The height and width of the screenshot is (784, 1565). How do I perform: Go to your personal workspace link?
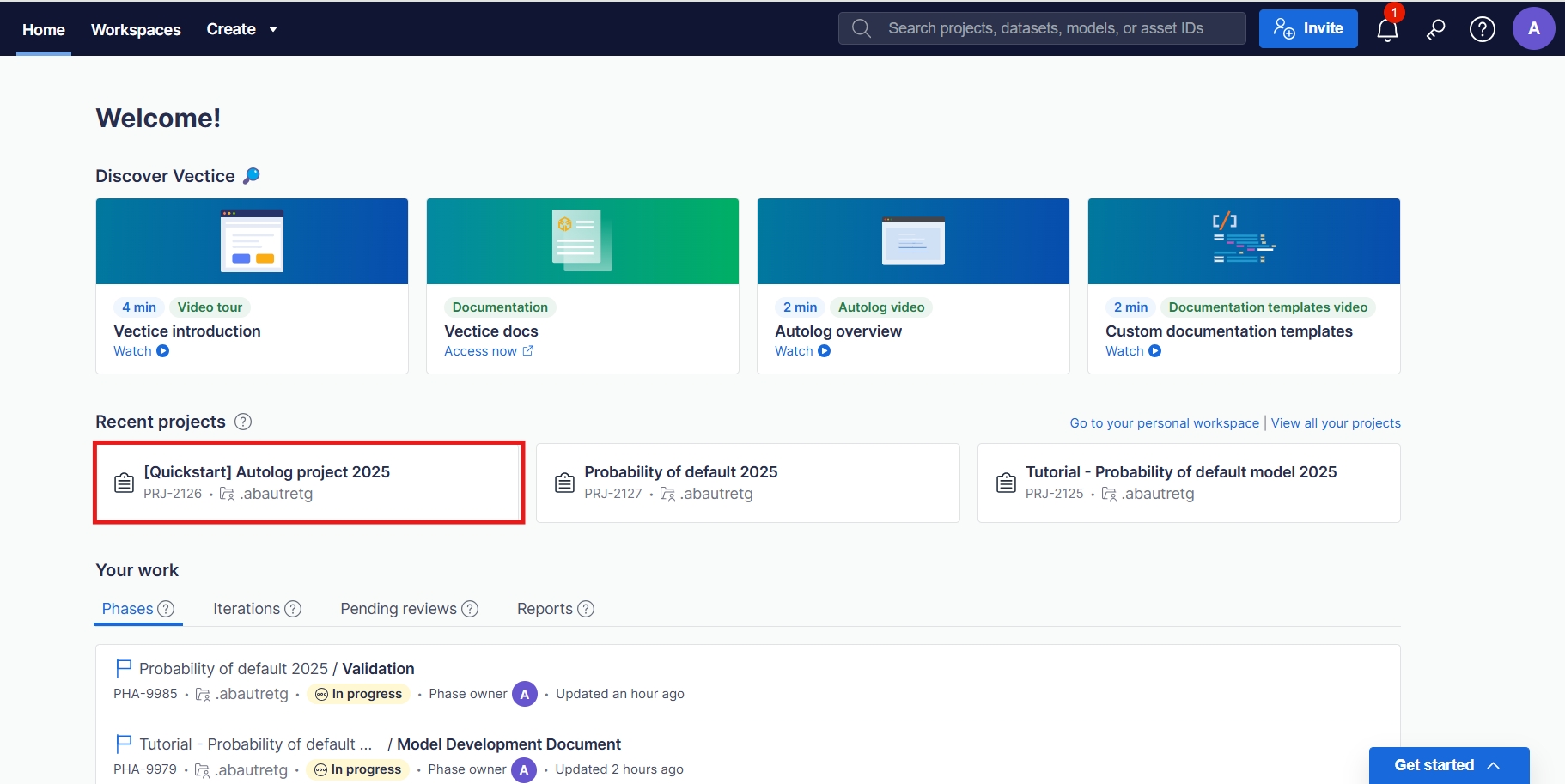pyautogui.click(x=1164, y=423)
